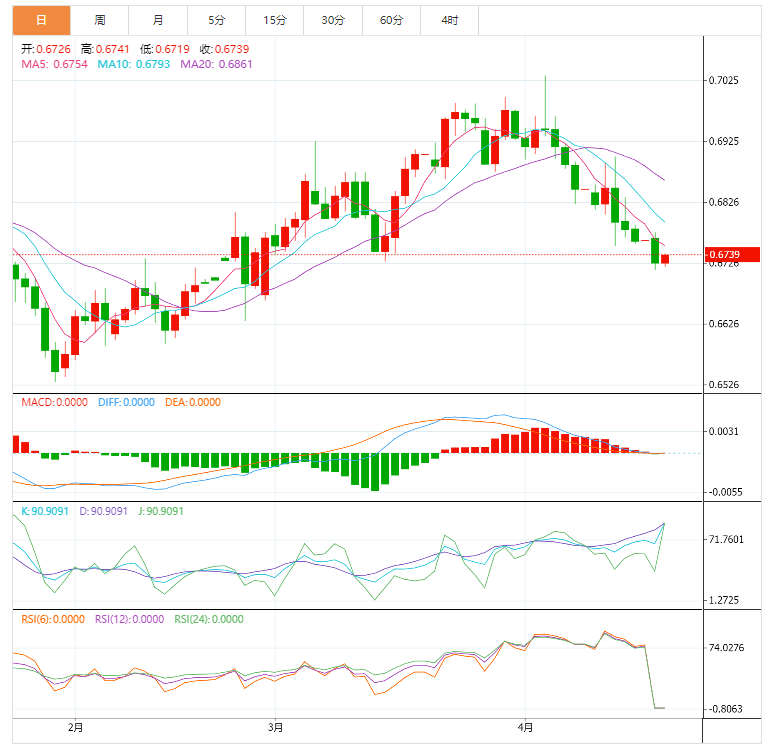Click the 2月 date axis marker

(76, 727)
